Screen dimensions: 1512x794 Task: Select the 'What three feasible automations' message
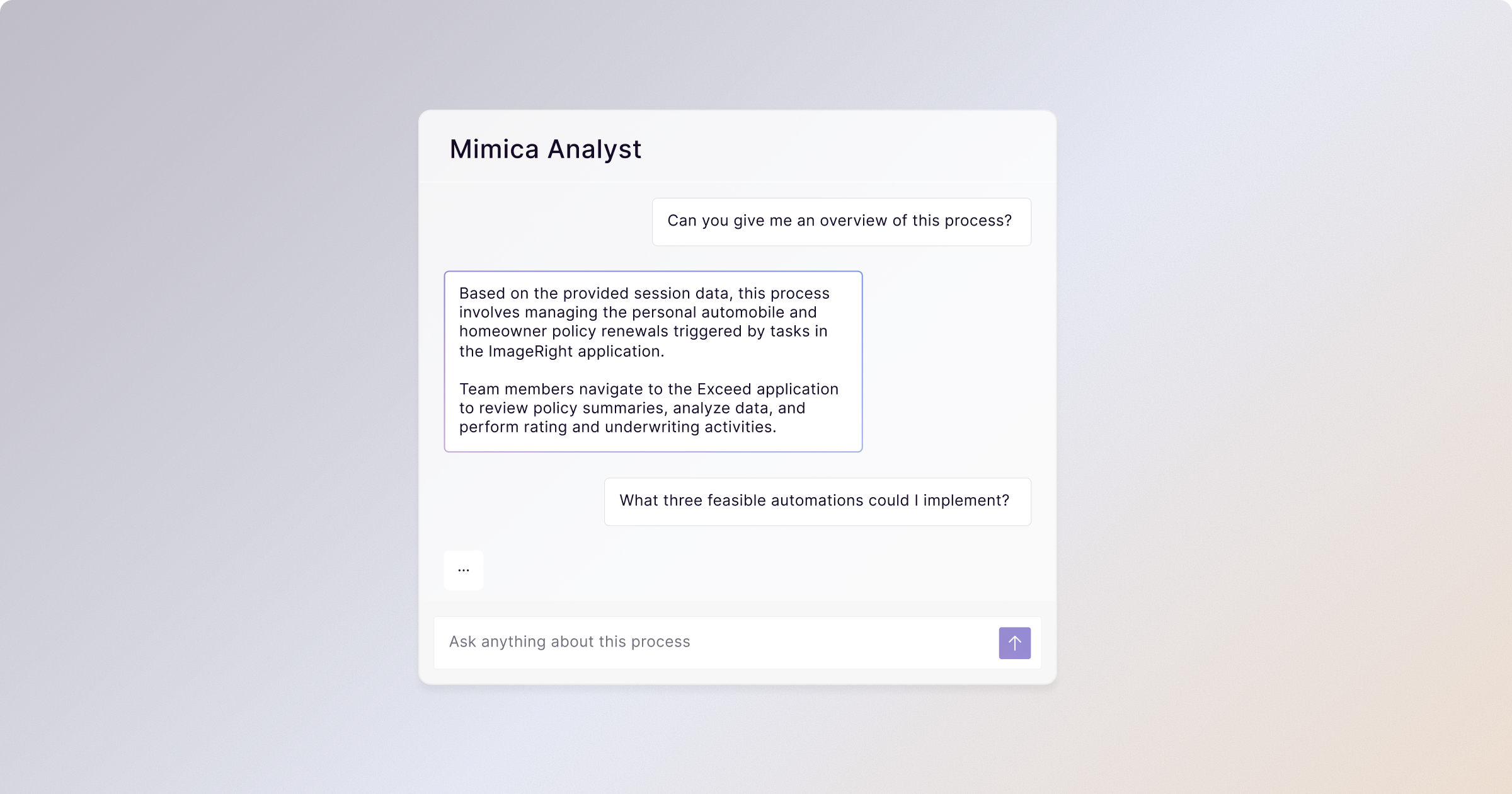pyautogui.click(x=817, y=502)
